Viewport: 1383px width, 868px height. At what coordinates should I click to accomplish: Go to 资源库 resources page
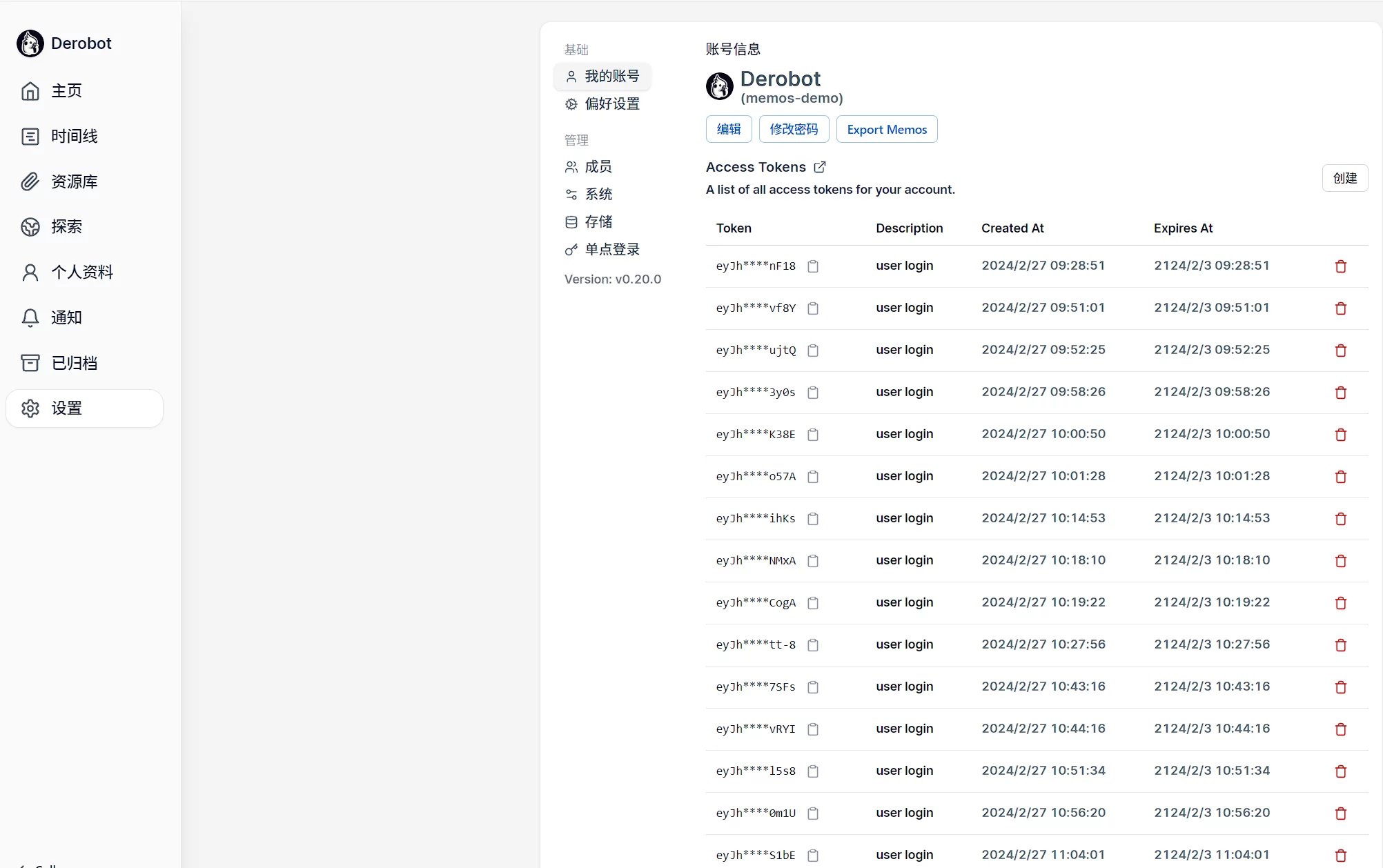(74, 181)
